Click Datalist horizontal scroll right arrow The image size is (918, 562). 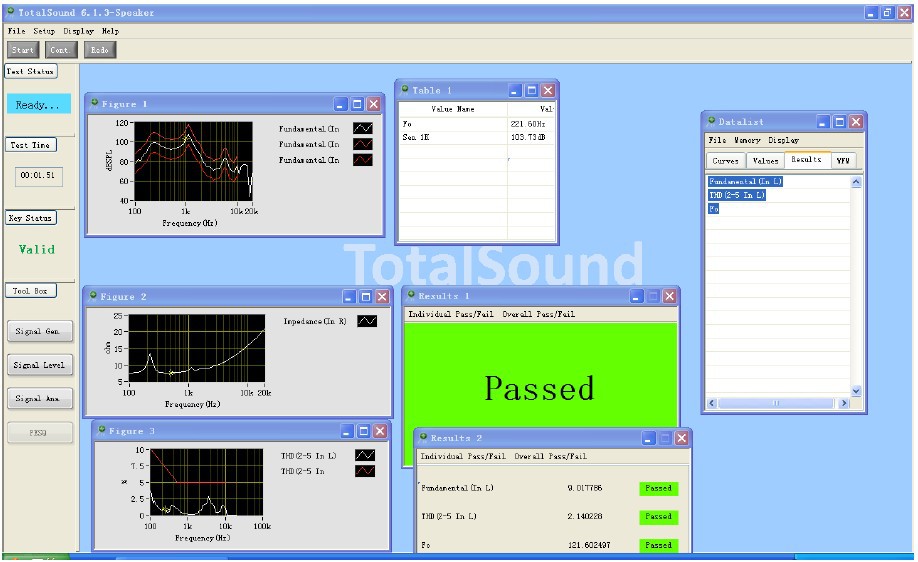pyautogui.click(x=844, y=403)
